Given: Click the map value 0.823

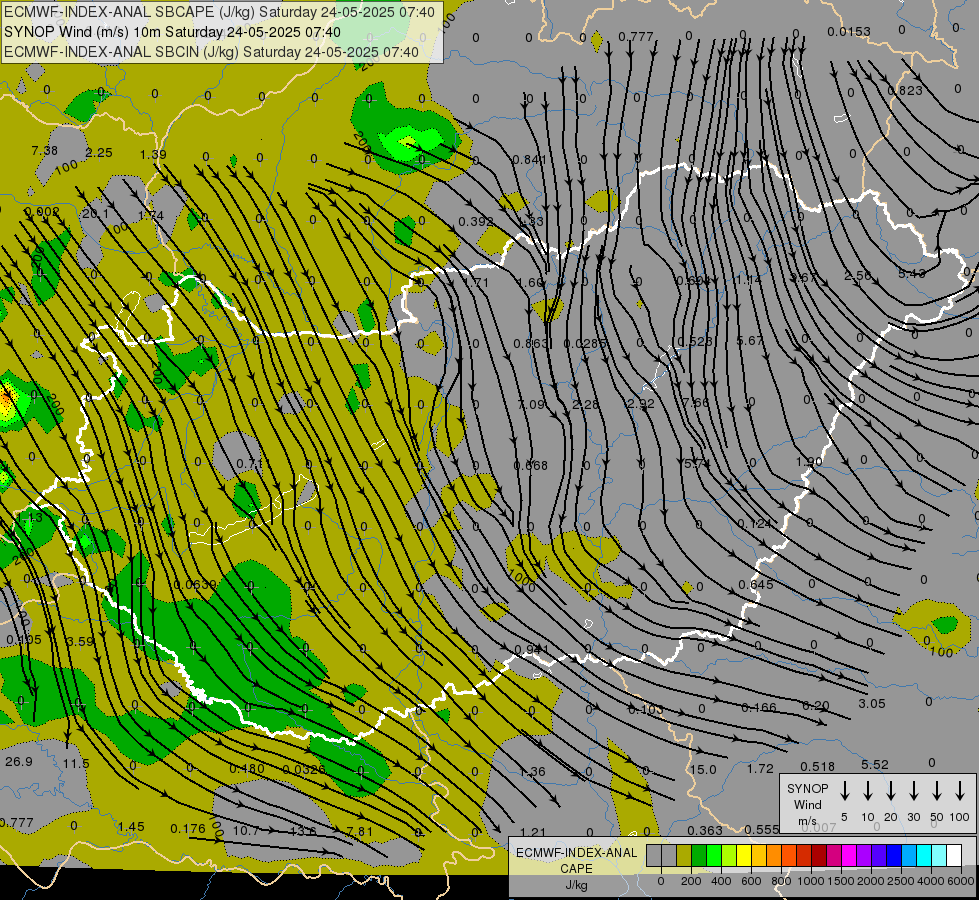Looking at the screenshot, I should coord(905,91).
